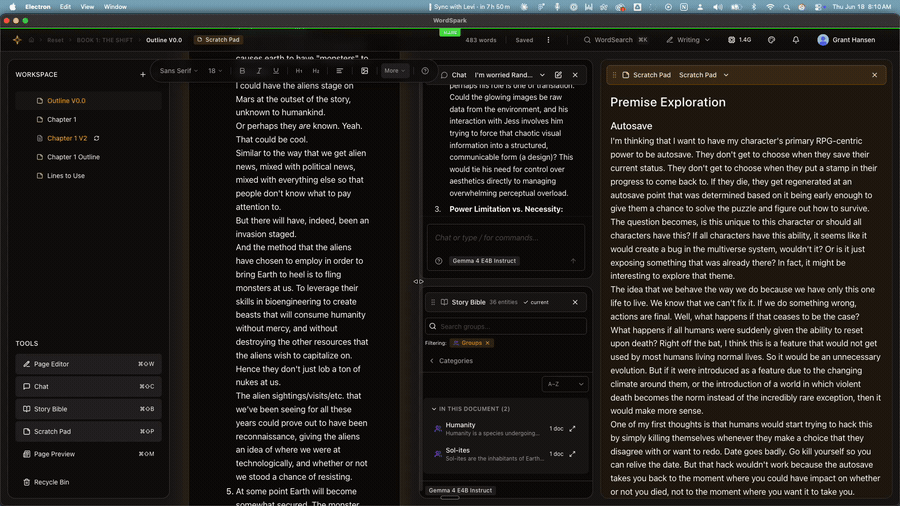Select the Gemma 4 E4B Instruct model chip
Viewport: 900px width, 506px height.
[x=484, y=261]
